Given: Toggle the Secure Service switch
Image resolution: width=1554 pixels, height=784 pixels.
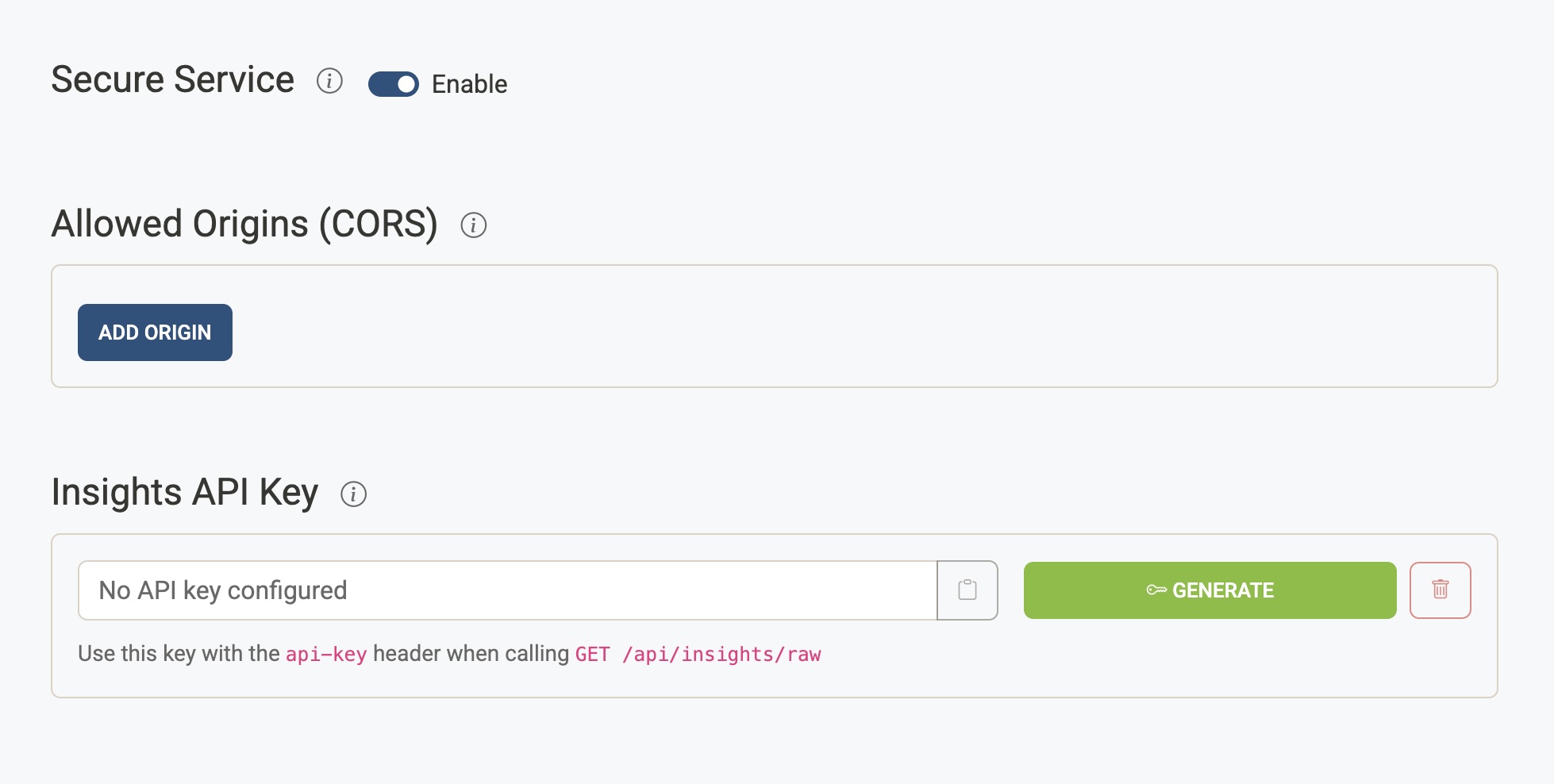Looking at the screenshot, I should coord(394,84).
